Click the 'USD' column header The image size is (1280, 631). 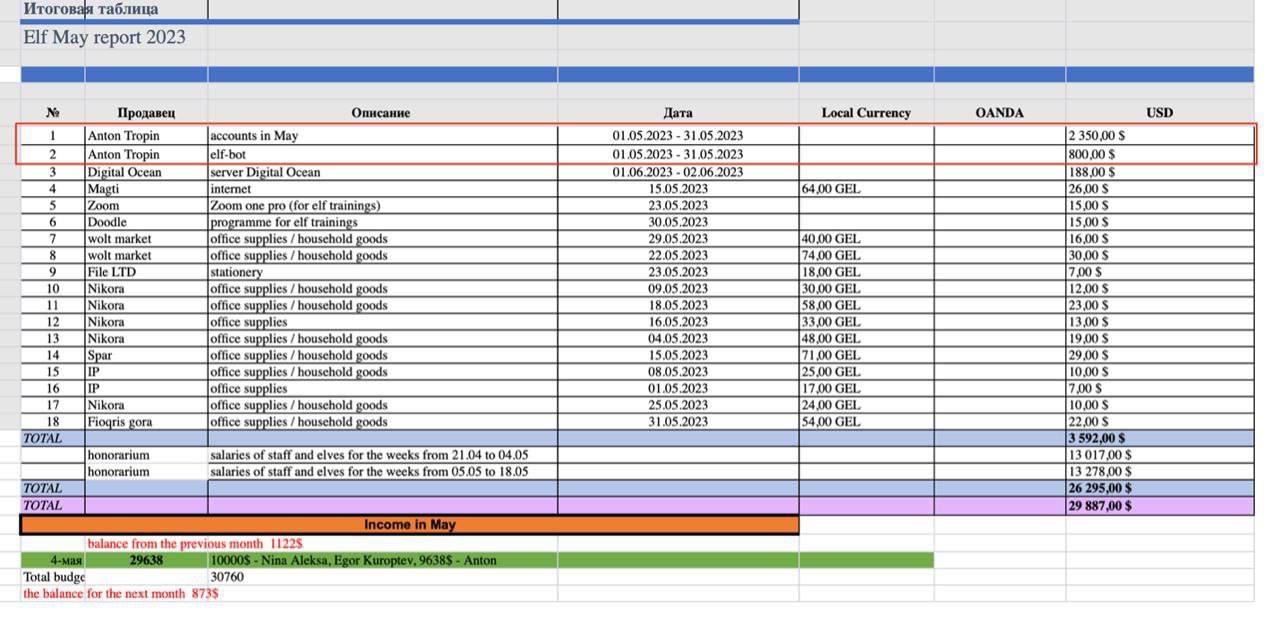click(x=1159, y=113)
